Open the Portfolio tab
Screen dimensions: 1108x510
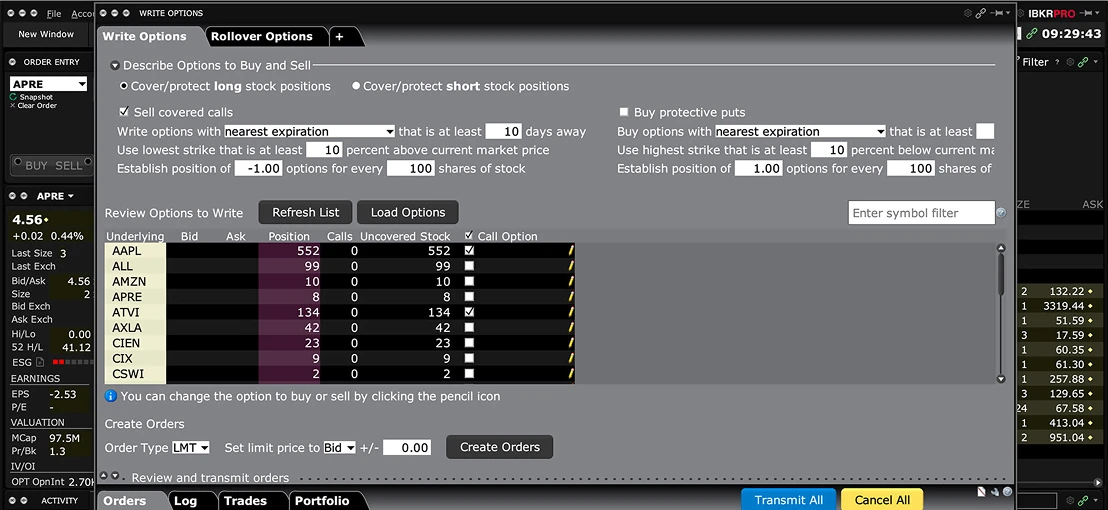click(x=322, y=501)
